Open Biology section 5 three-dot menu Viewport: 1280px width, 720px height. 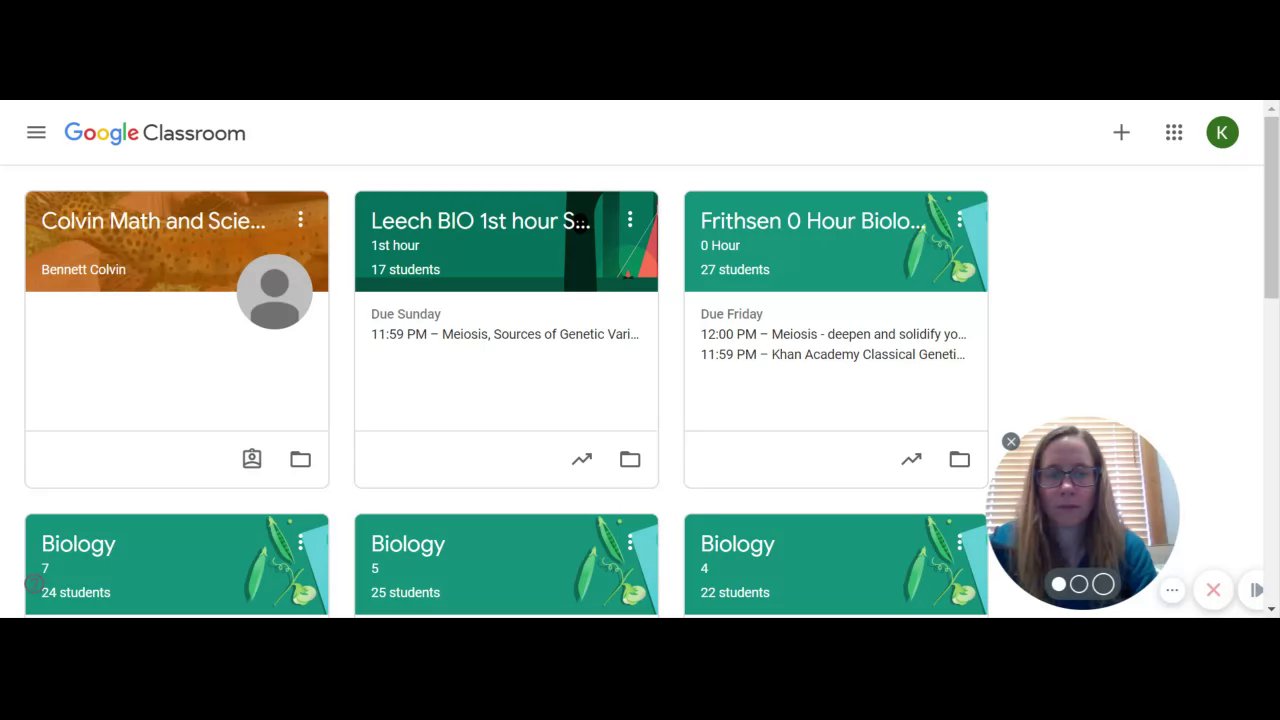630,542
